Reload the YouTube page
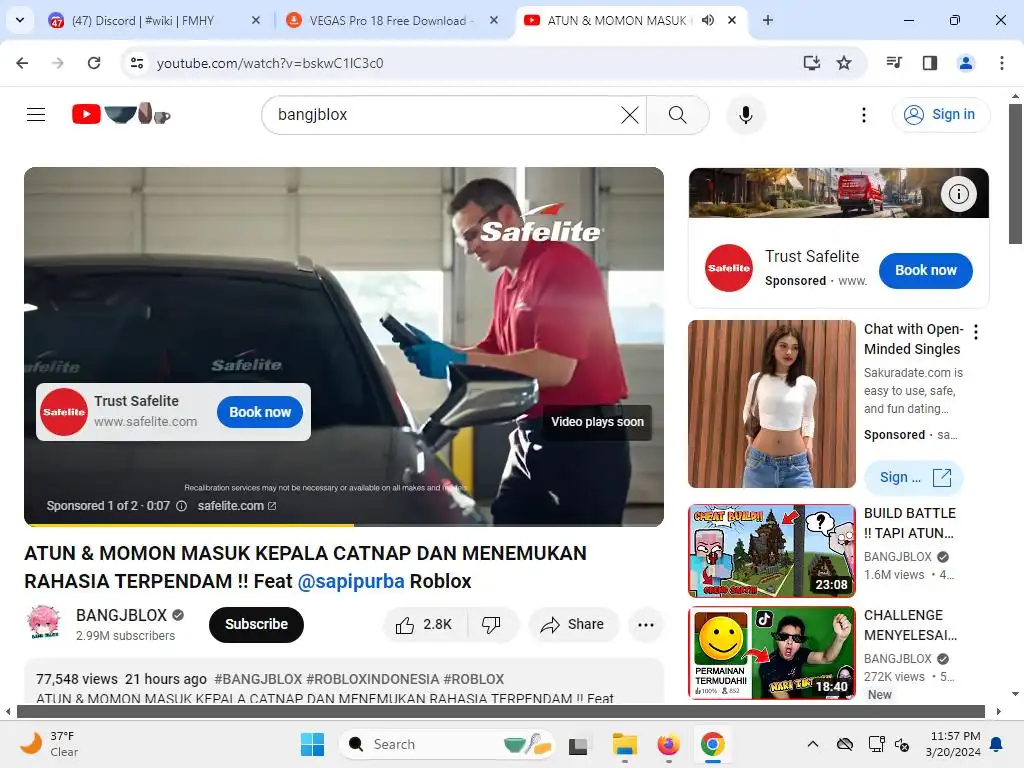Screen dimensions: 1024x768 94,63
